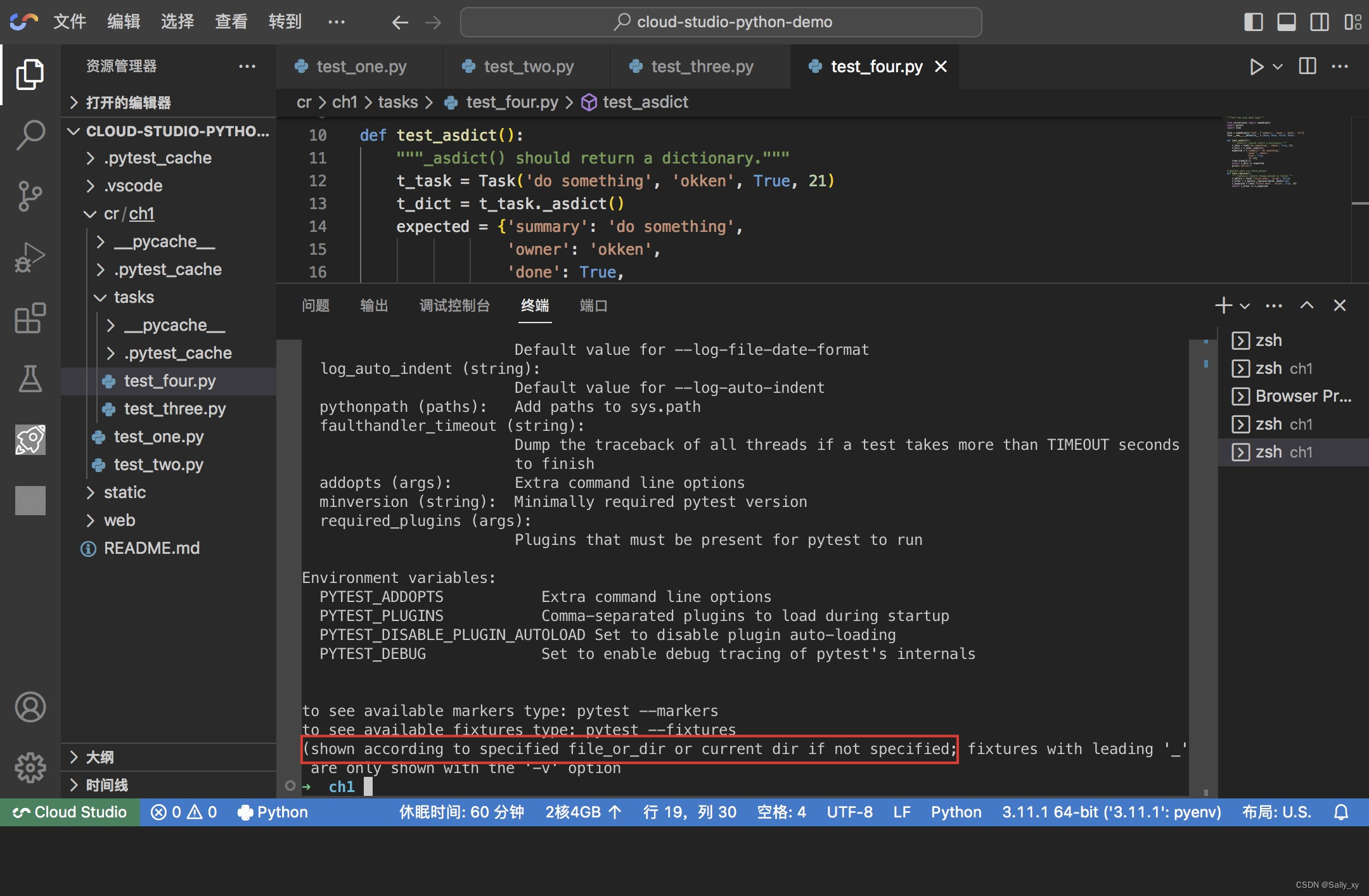The height and width of the screenshot is (896, 1369).
Task: Toggle bottom panel visibility
Action: coord(1286,22)
